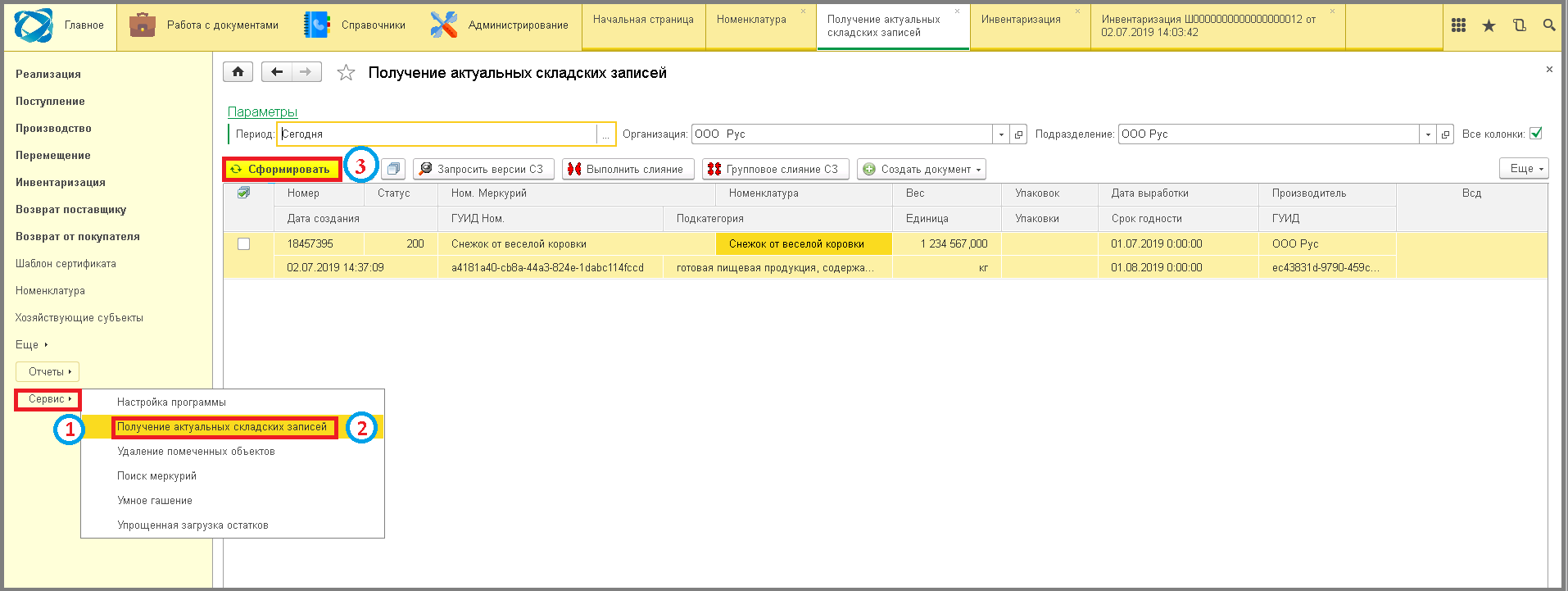Open Возврат от покупателя in sidebar

click(78, 236)
